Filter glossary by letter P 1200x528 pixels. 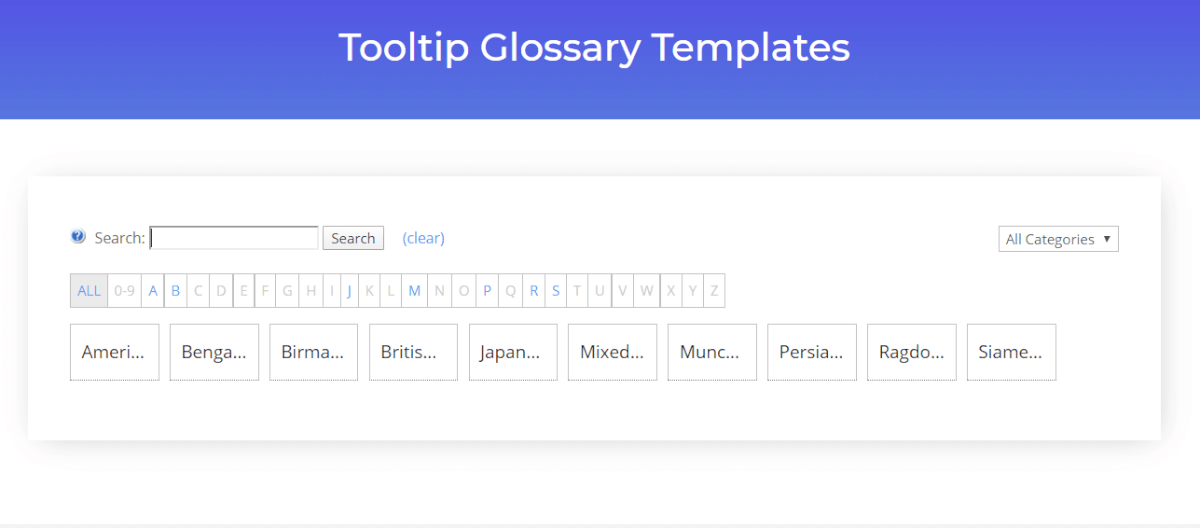(487, 291)
